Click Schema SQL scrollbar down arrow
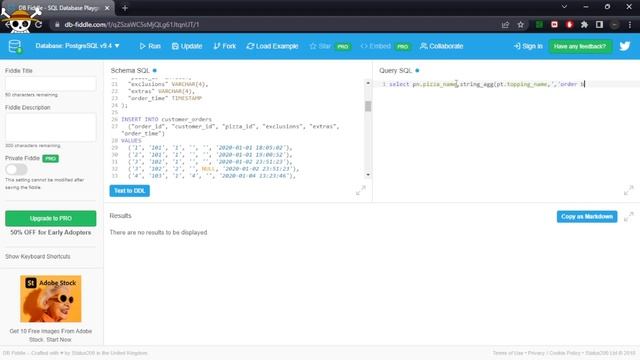 (368, 175)
